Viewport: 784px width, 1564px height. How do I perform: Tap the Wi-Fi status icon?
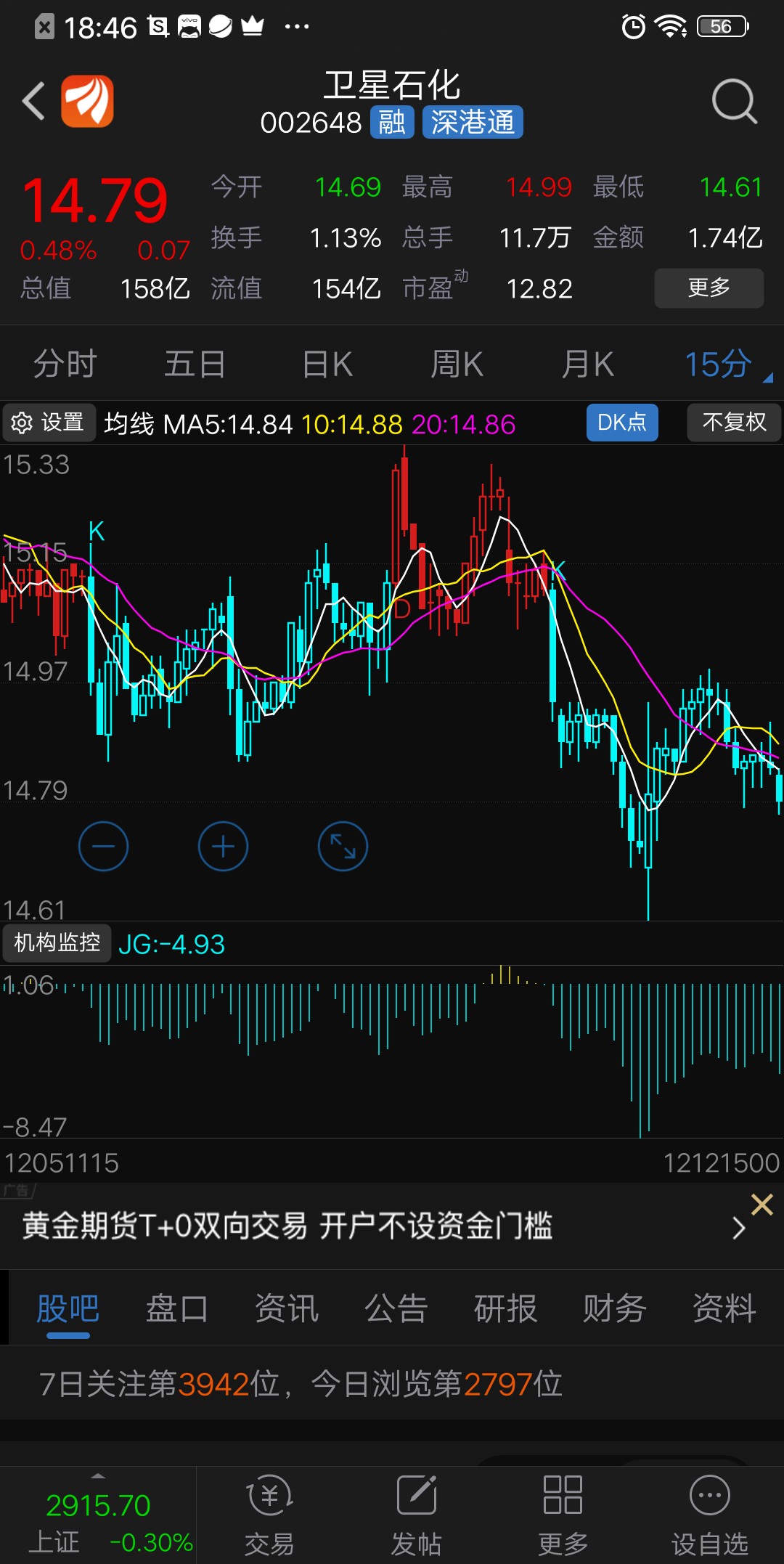[671, 27]
